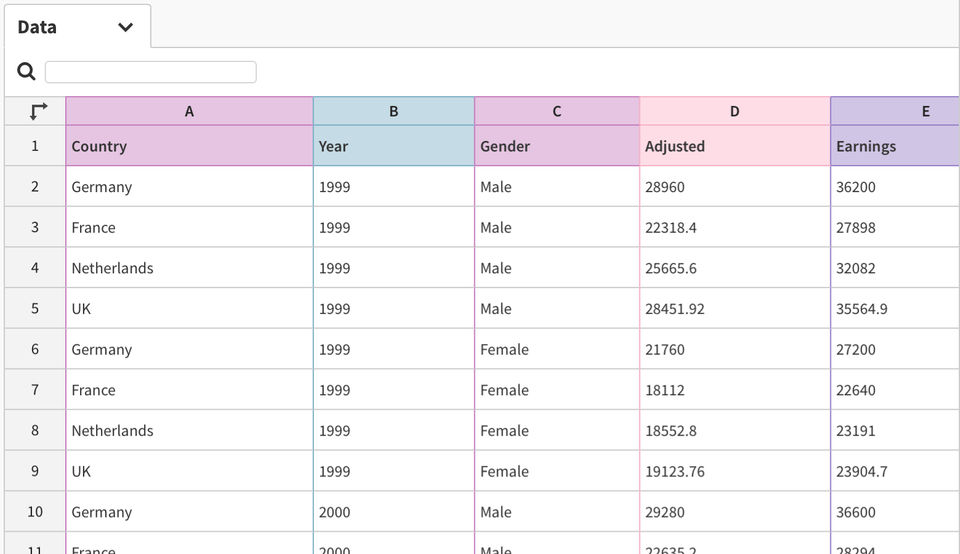
Task: Select Germany cell in row 6
Action: coord(189,349)
